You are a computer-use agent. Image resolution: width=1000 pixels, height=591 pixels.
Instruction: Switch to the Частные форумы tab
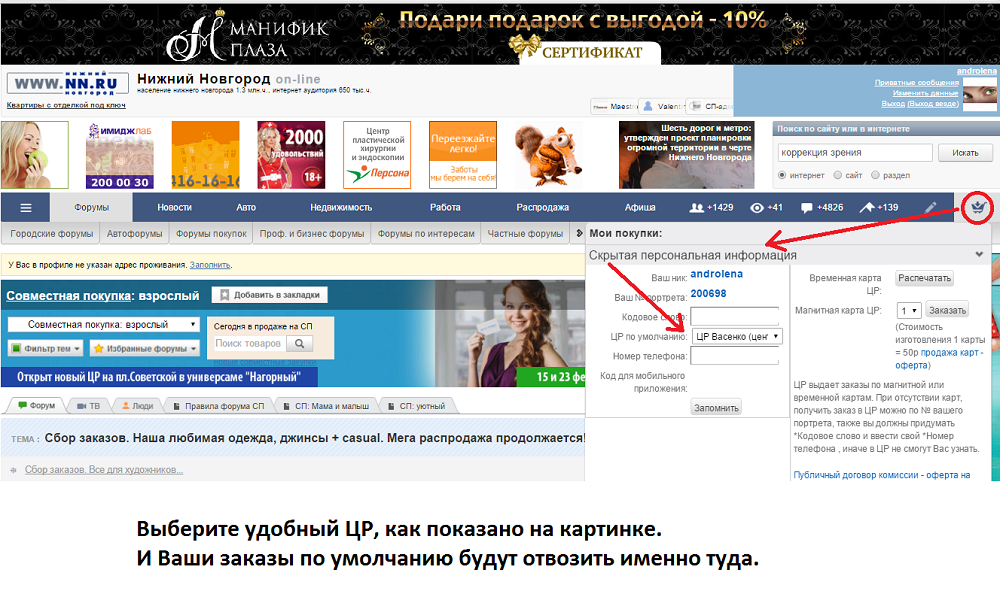click(x=525, y=233)
